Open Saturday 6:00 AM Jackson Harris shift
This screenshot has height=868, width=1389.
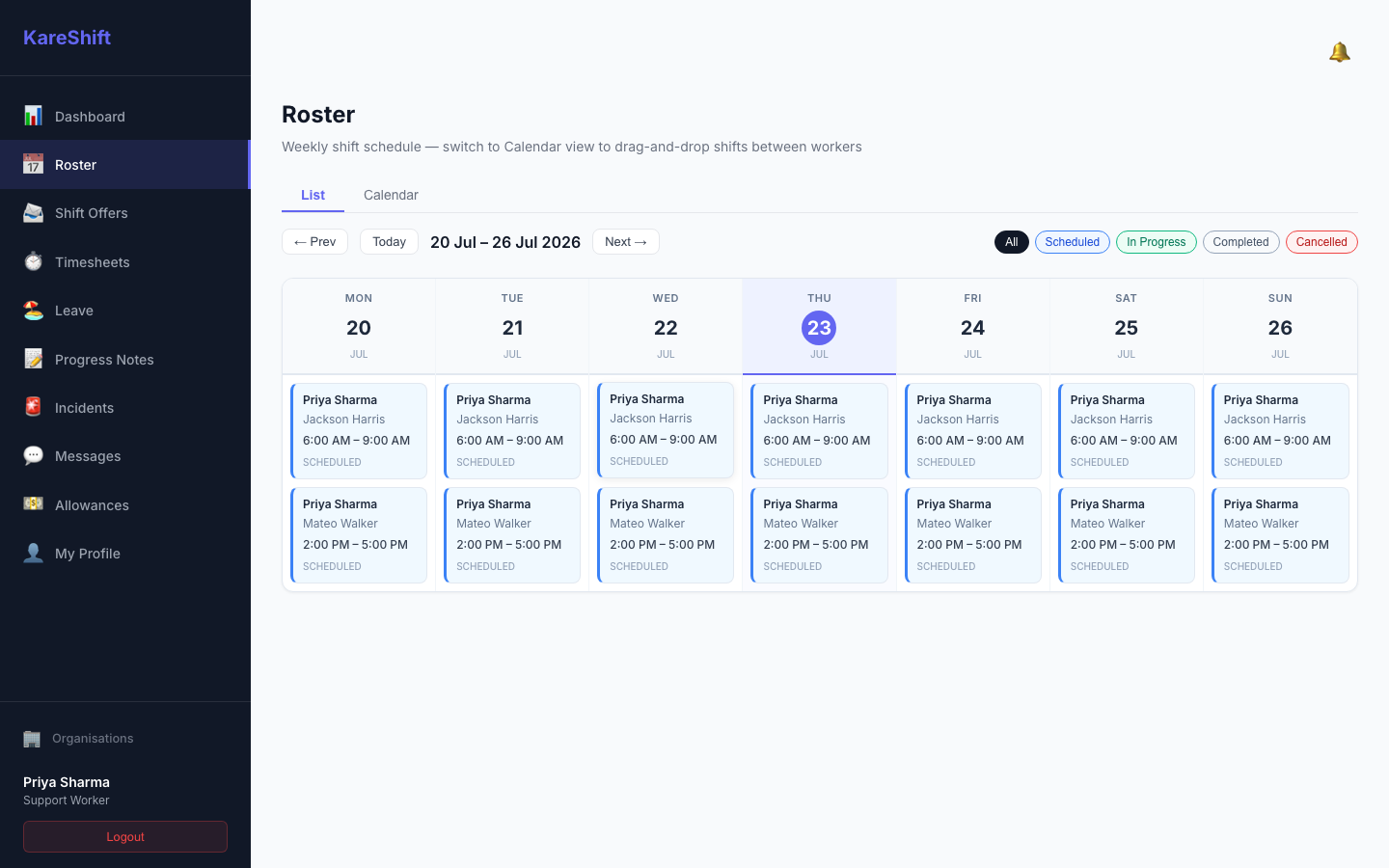[x=1126, y=431]
